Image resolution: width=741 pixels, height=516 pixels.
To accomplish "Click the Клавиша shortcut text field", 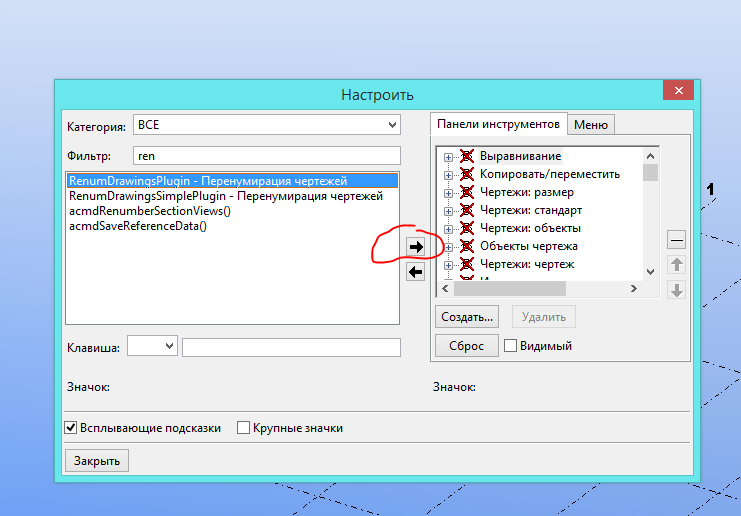I will [291, 347].
